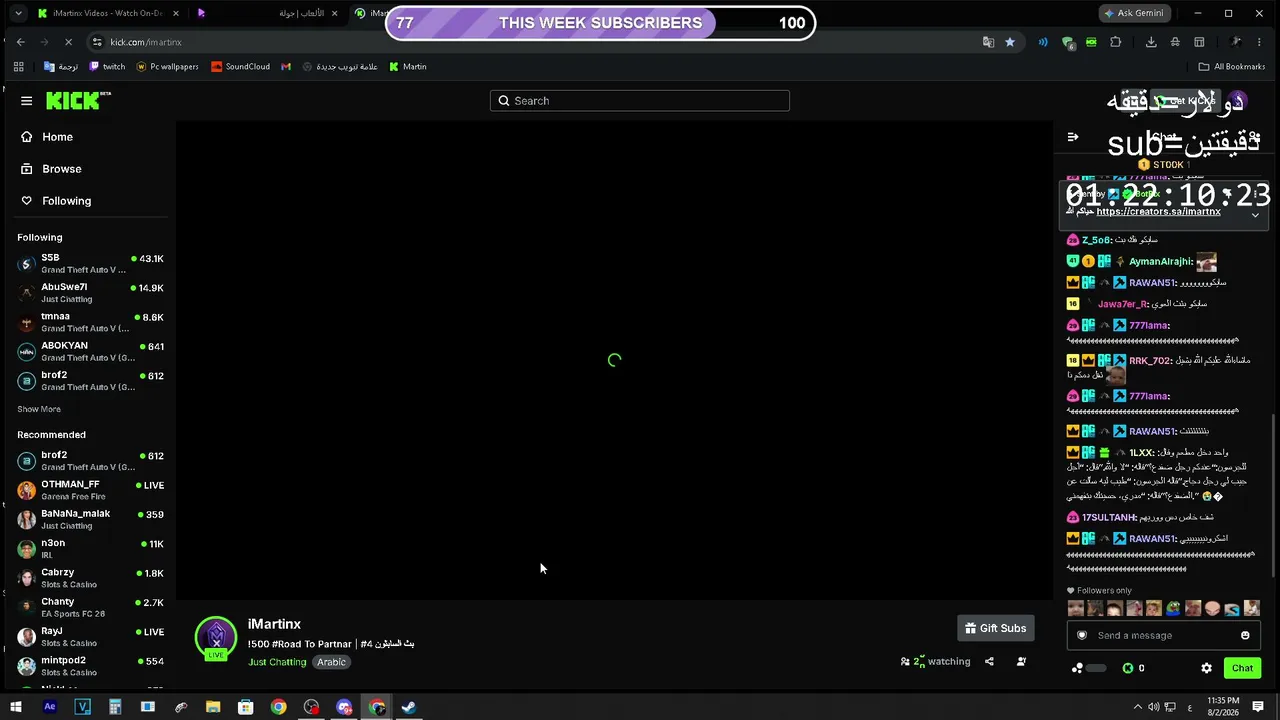This screenshot has height=720, width=1280.
Task: Share the iMartinx stream
Action: tap(989, 661)
